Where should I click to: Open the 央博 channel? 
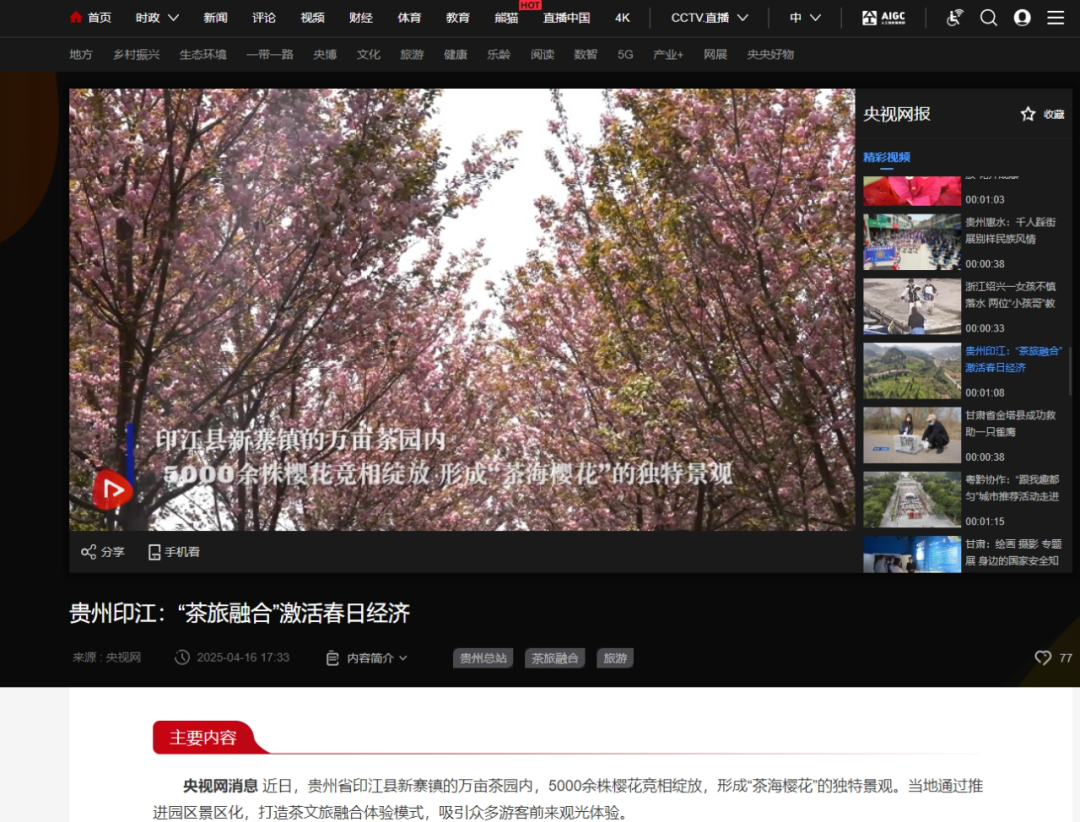pyautogui.click(x=325, y=54)
